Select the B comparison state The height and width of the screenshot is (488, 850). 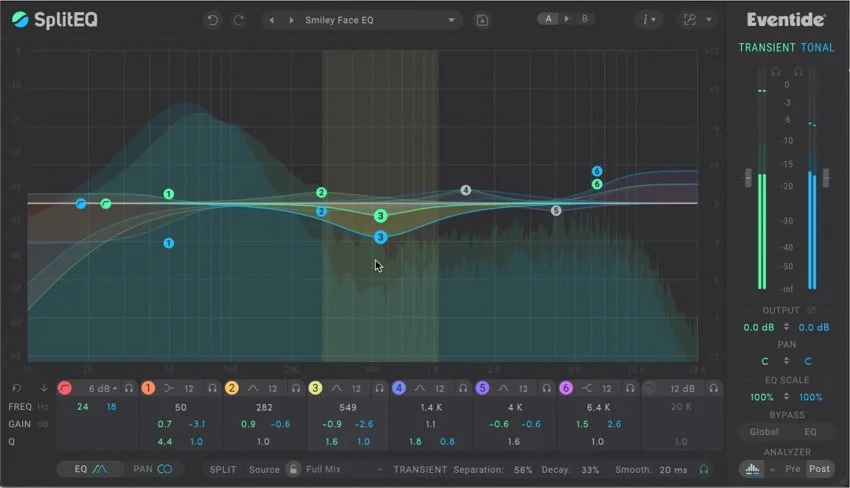coord(584,18)
